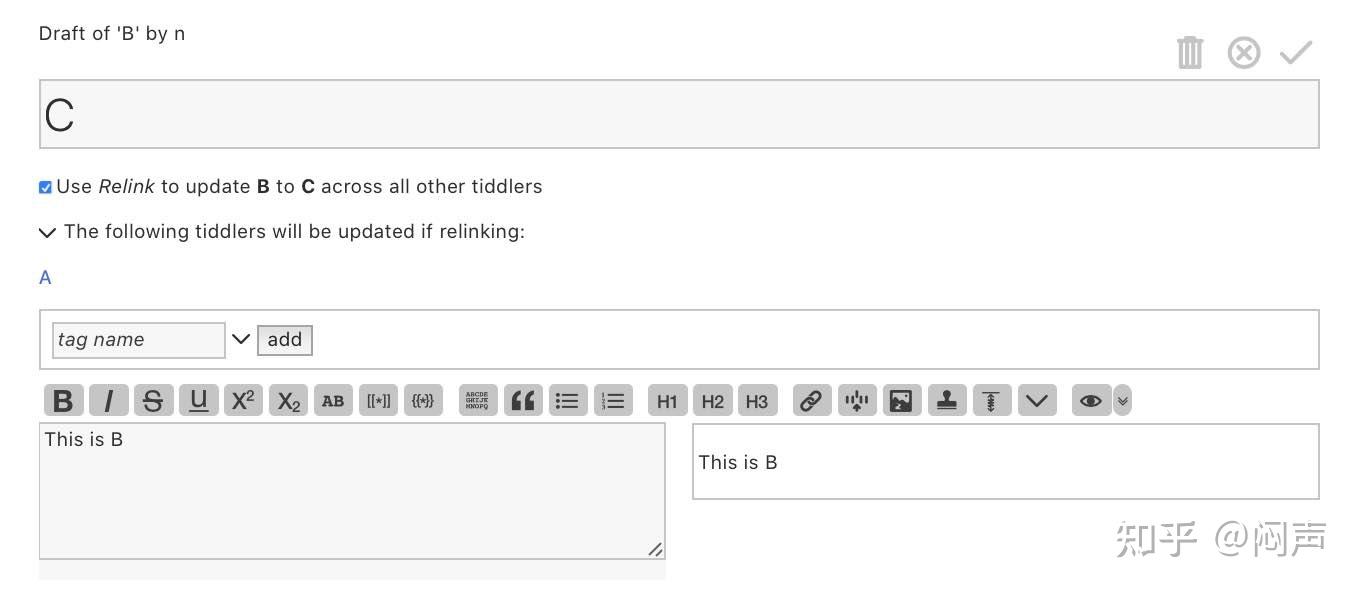
Task: Insert a bulleted list
Action: point(568,401)
